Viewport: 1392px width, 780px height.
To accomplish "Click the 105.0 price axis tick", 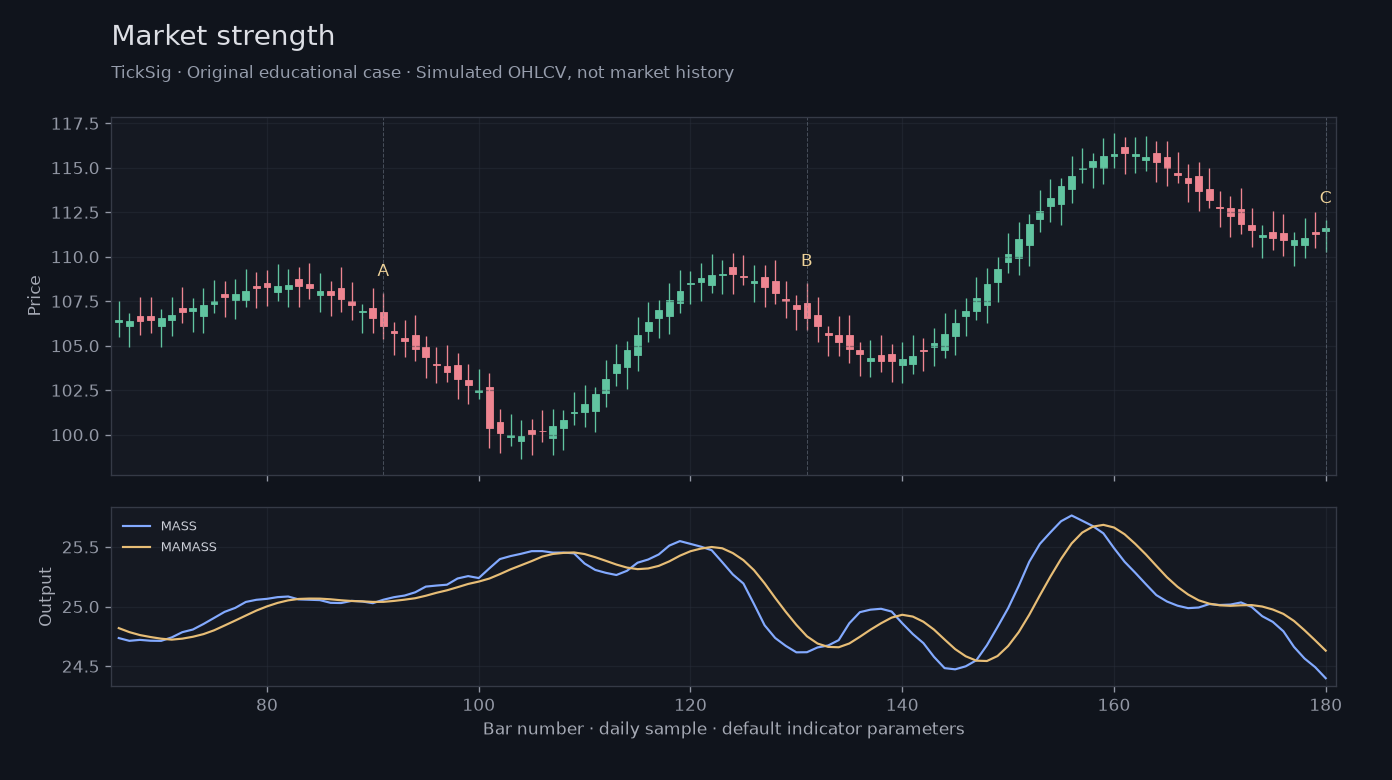I will coord(75,346).
